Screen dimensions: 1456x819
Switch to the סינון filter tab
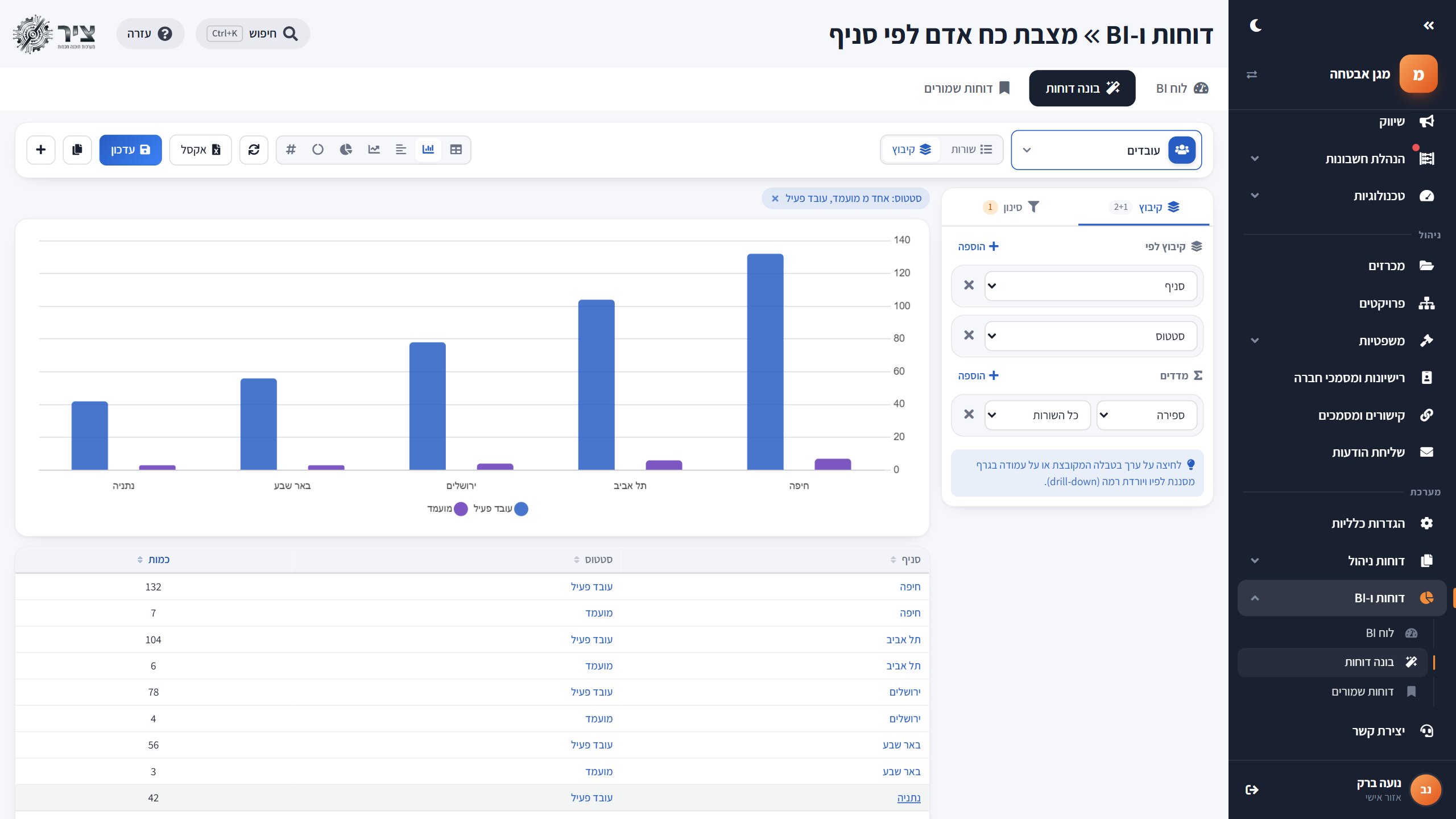point(1010,207)
